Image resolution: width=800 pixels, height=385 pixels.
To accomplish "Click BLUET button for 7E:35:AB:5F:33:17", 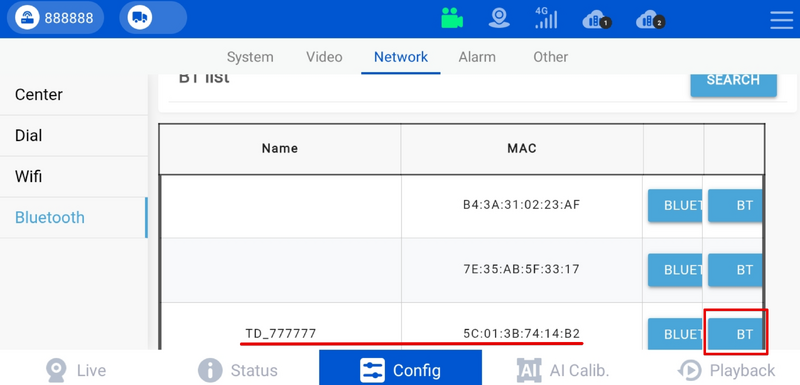I will [675, 270].
